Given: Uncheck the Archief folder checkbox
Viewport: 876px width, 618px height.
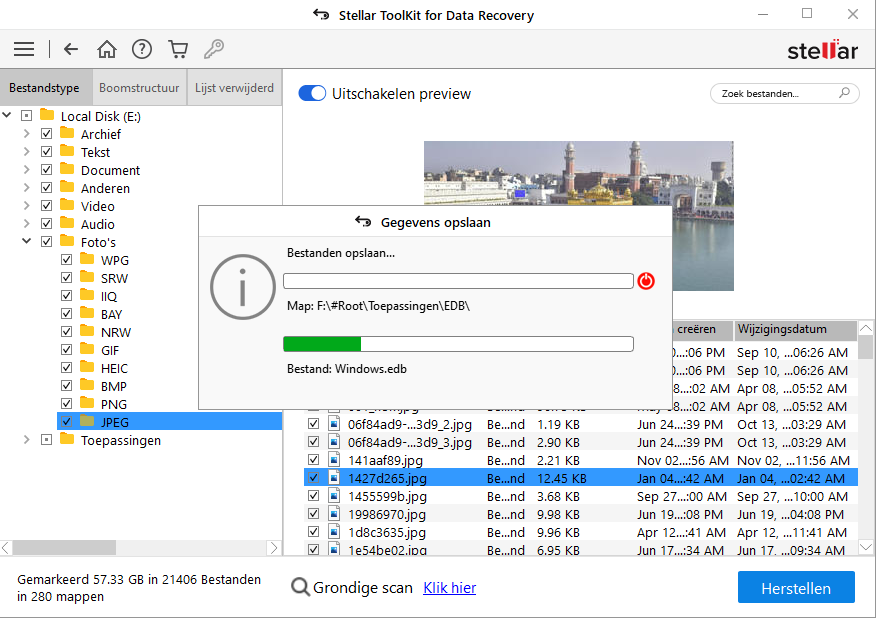Looking at the screenshot, I should (46, 134).
